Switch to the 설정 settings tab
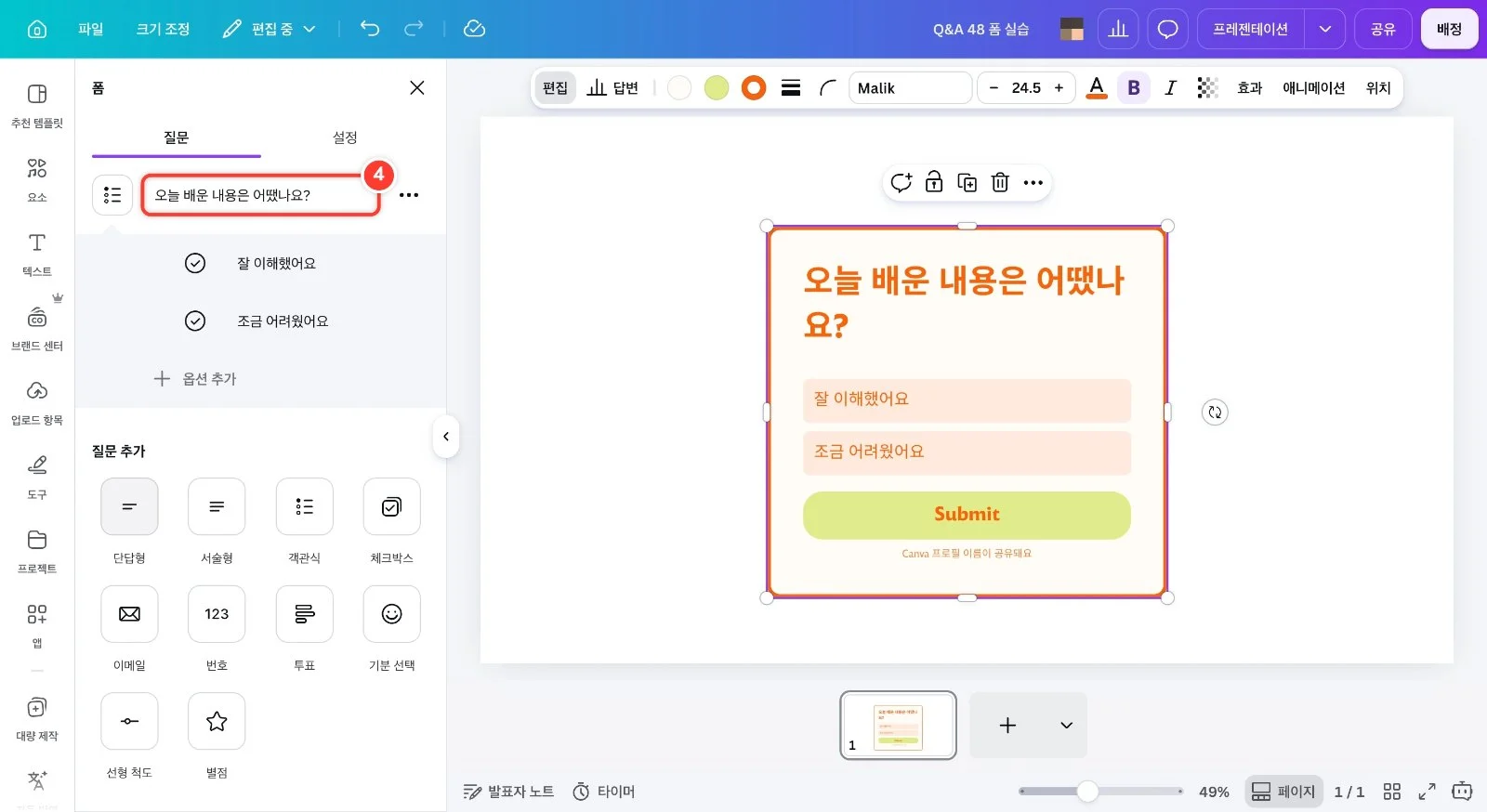 coord(345,138)
